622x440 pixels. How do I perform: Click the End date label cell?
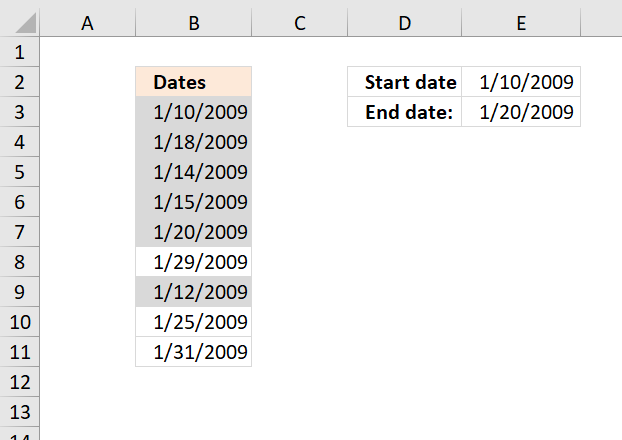405,112
